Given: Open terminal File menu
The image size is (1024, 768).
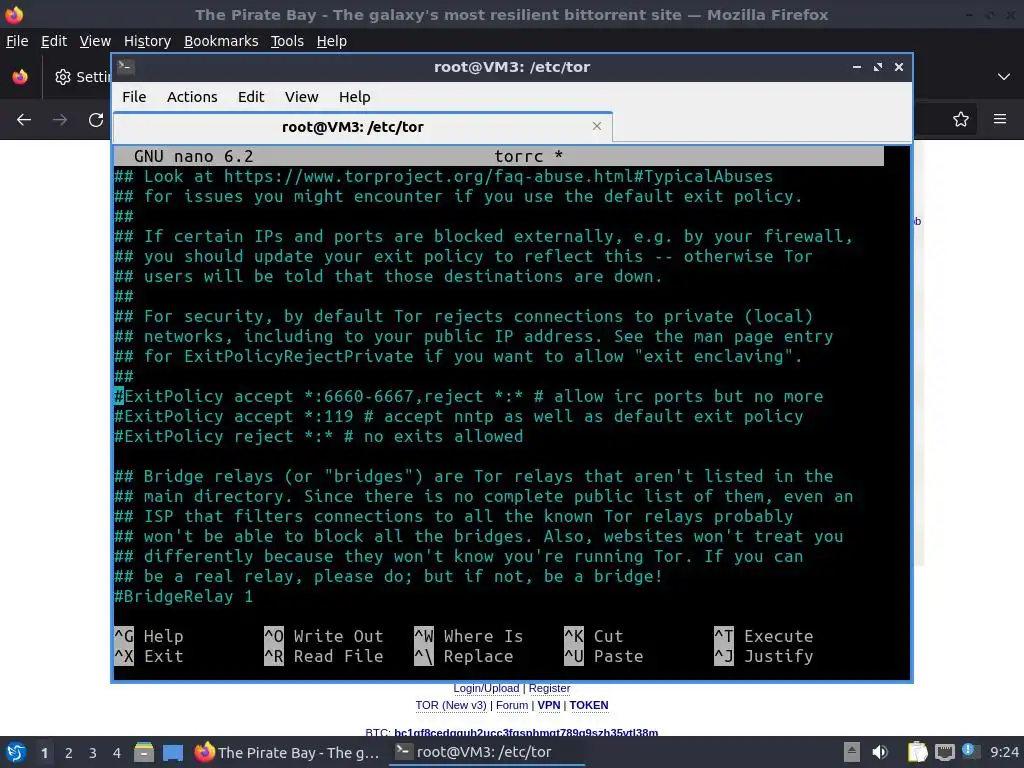Looking at the screenshot, I should (x=134, y=97).
